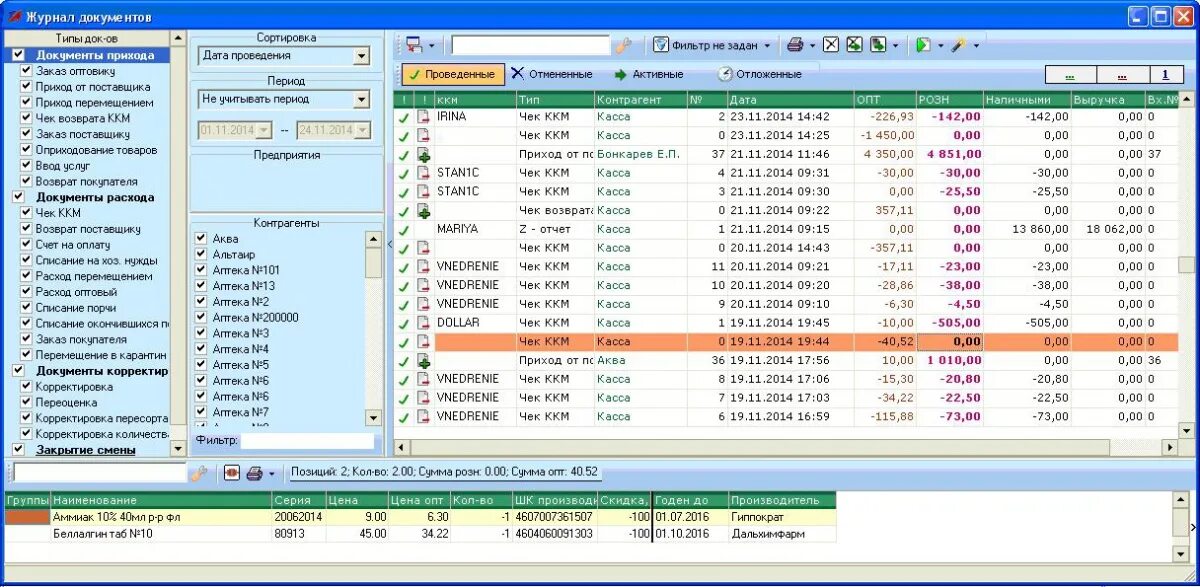Toggle the Заказ оптовику checkbox
1200x587 pixels.
pos(27,71)
